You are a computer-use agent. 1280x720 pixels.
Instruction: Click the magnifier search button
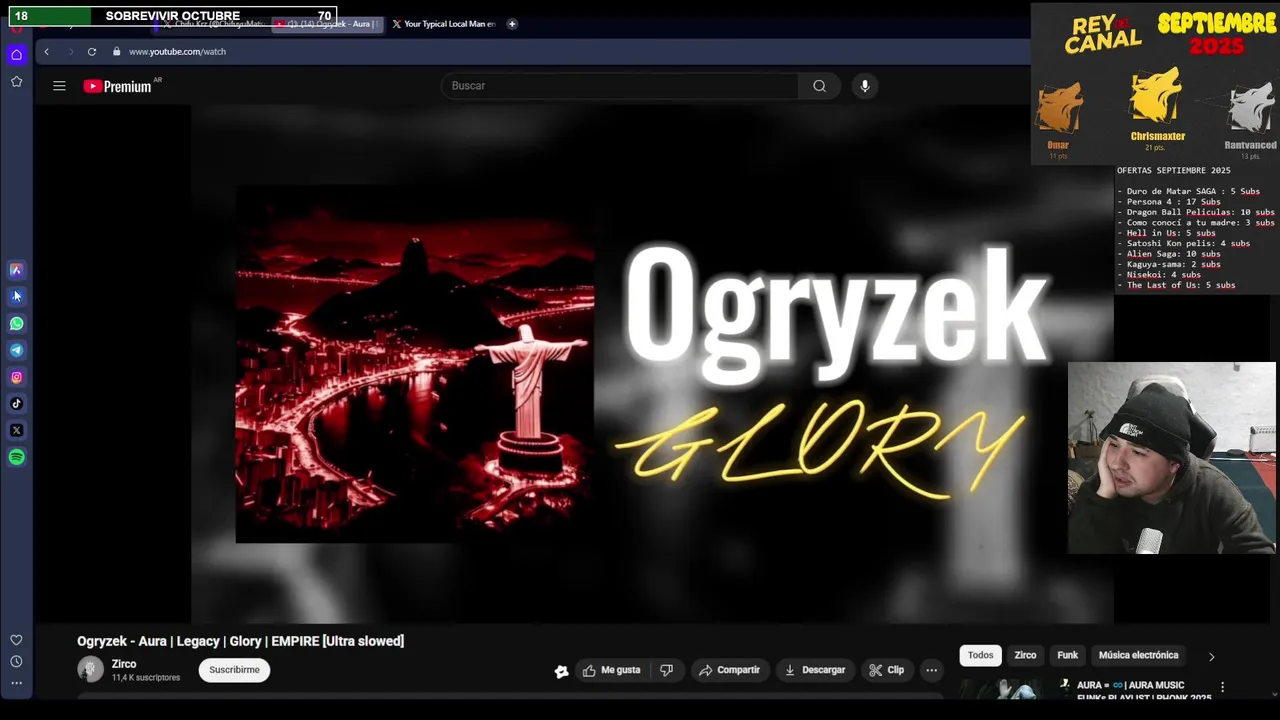(x=819, y=86)
